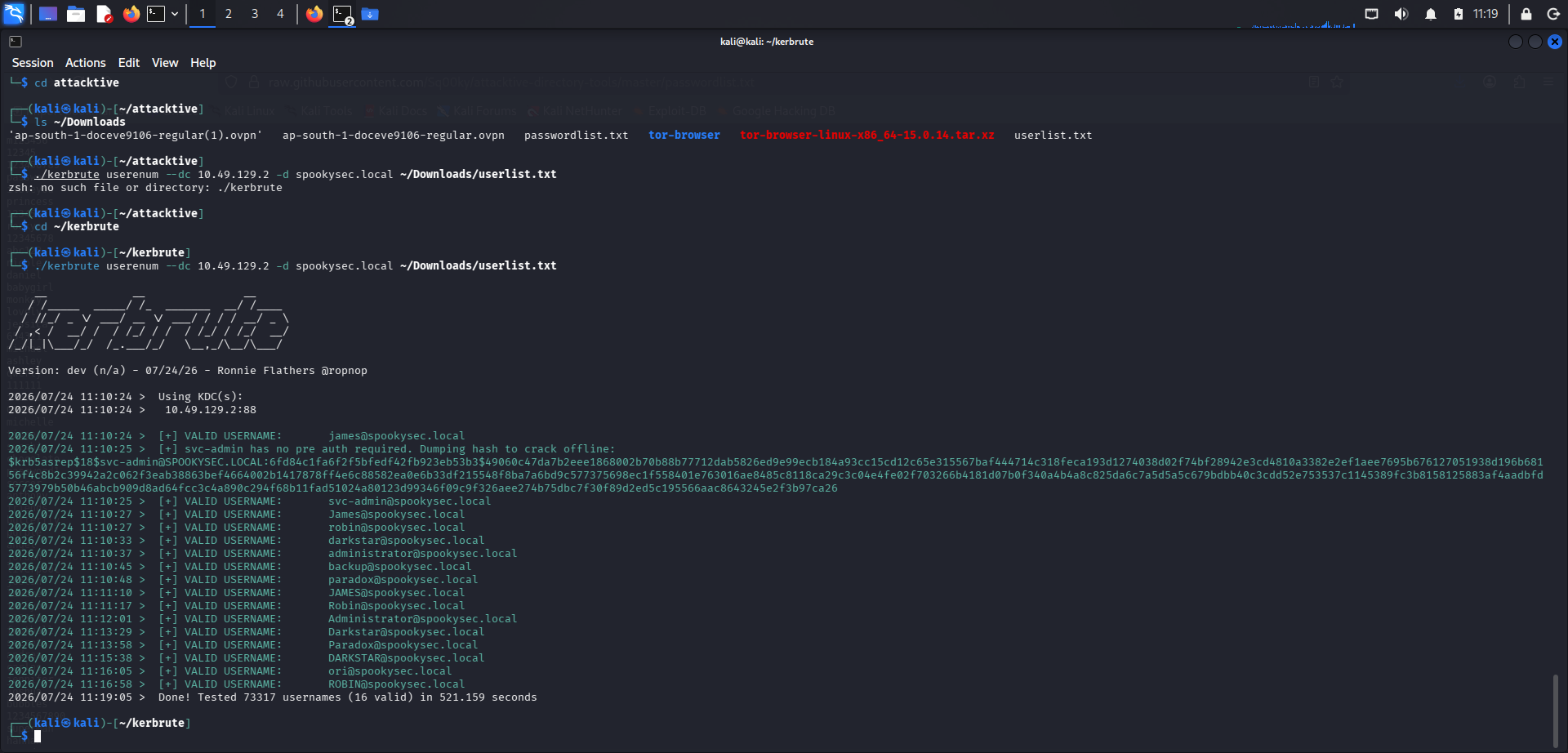Switch to workspace 3

[255, 14]
